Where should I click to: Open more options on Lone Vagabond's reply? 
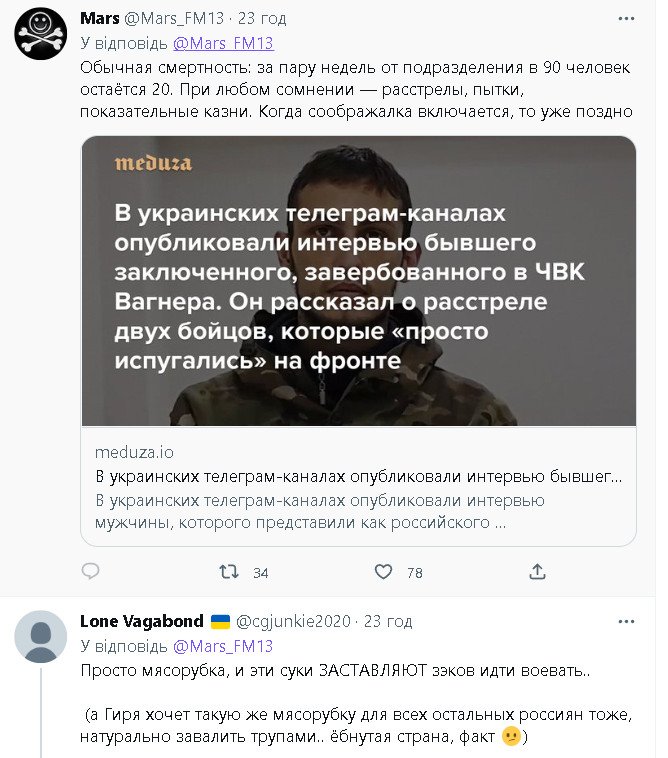coord(627,621)
